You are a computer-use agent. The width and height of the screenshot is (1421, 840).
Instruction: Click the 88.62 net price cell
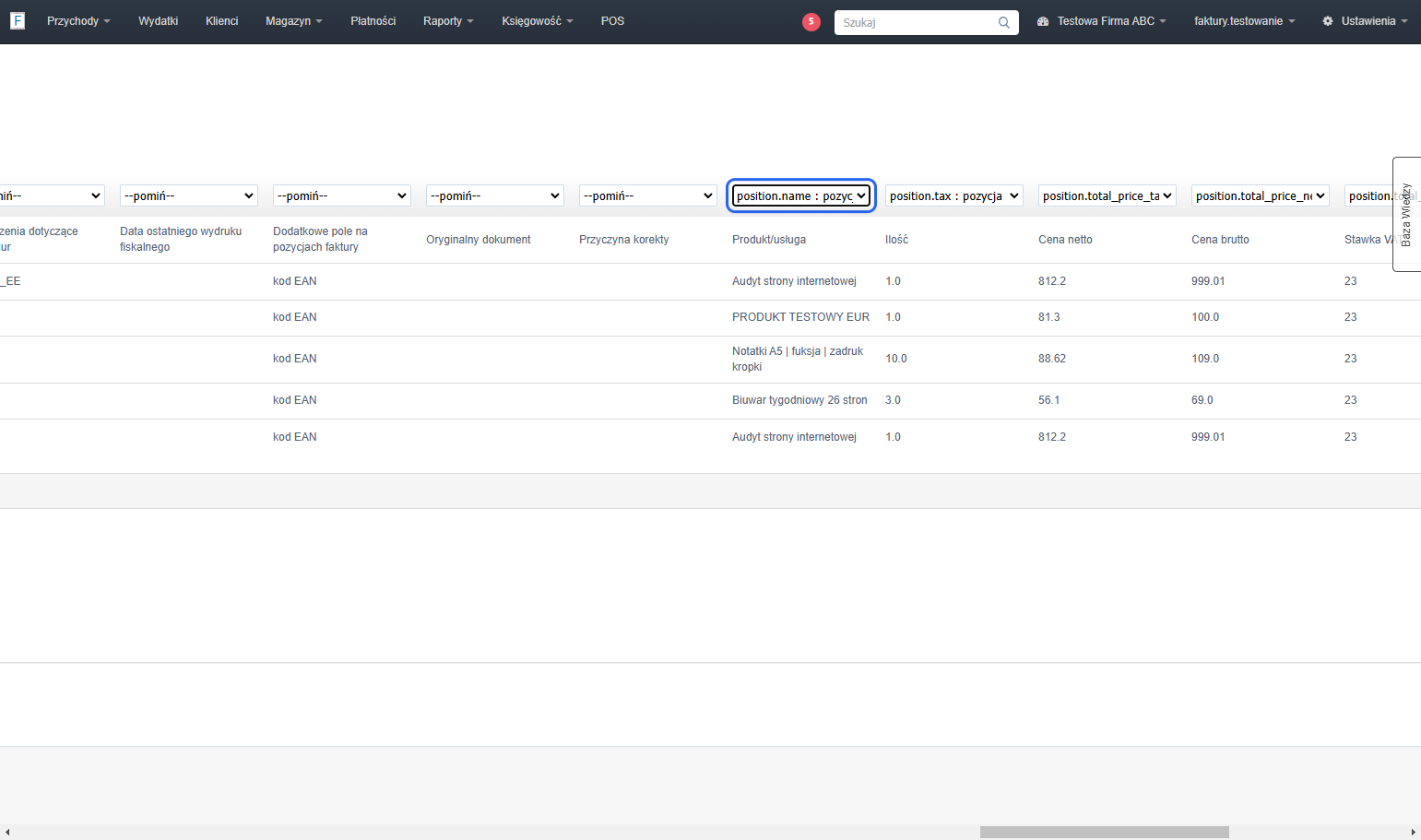1052,359
